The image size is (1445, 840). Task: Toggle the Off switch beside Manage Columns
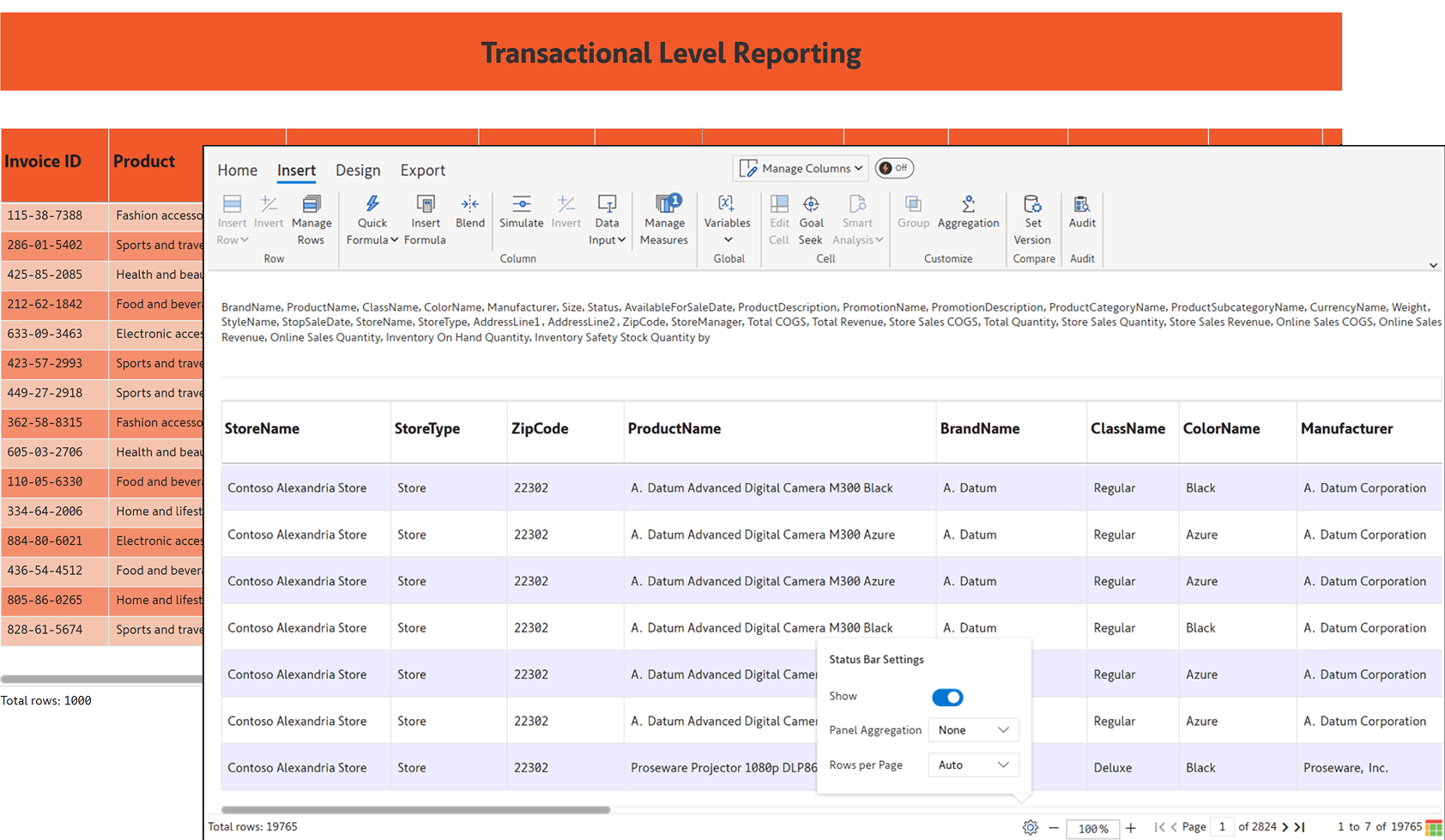894,168
